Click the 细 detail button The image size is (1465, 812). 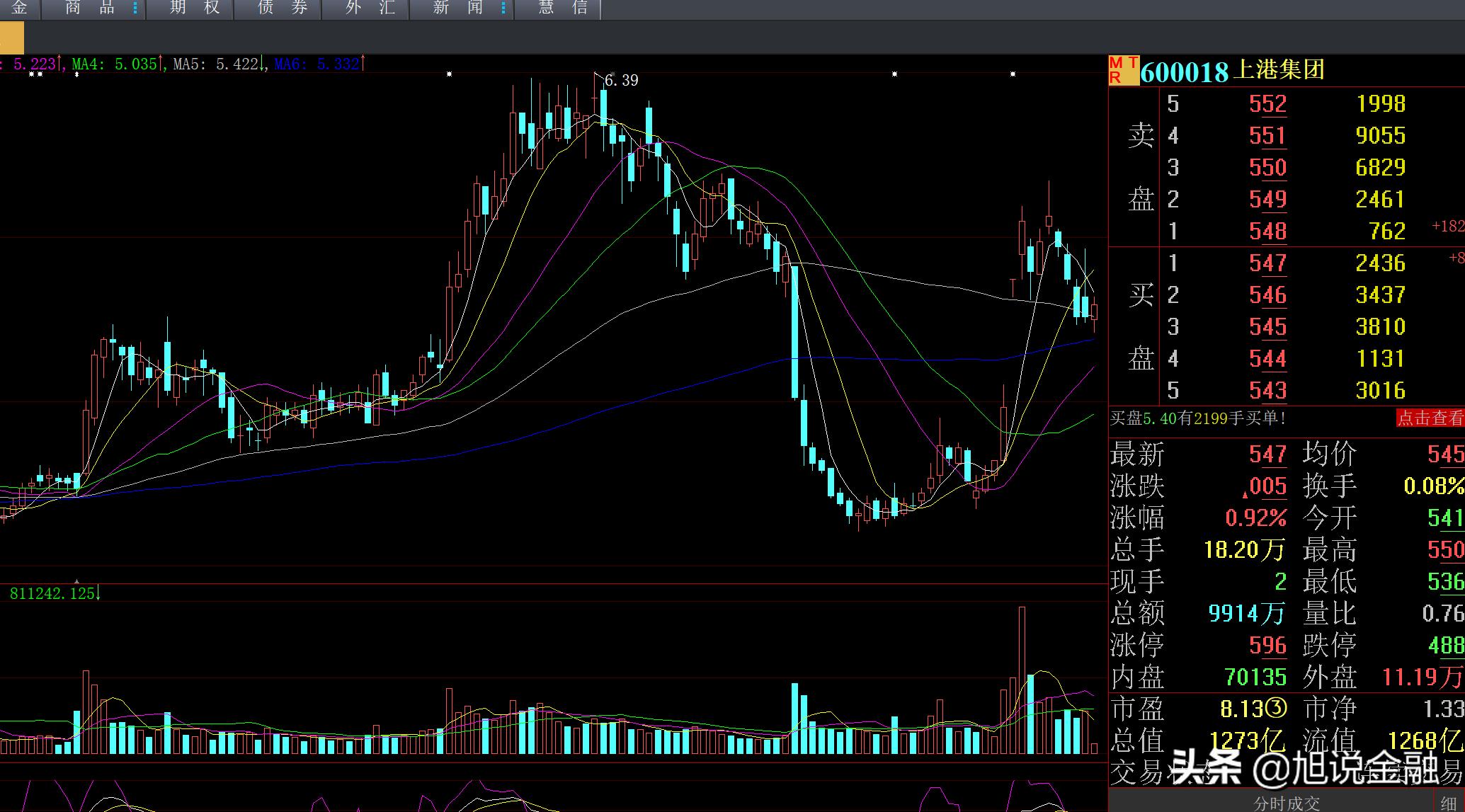pyautogui.click(x=1449, y=804)
